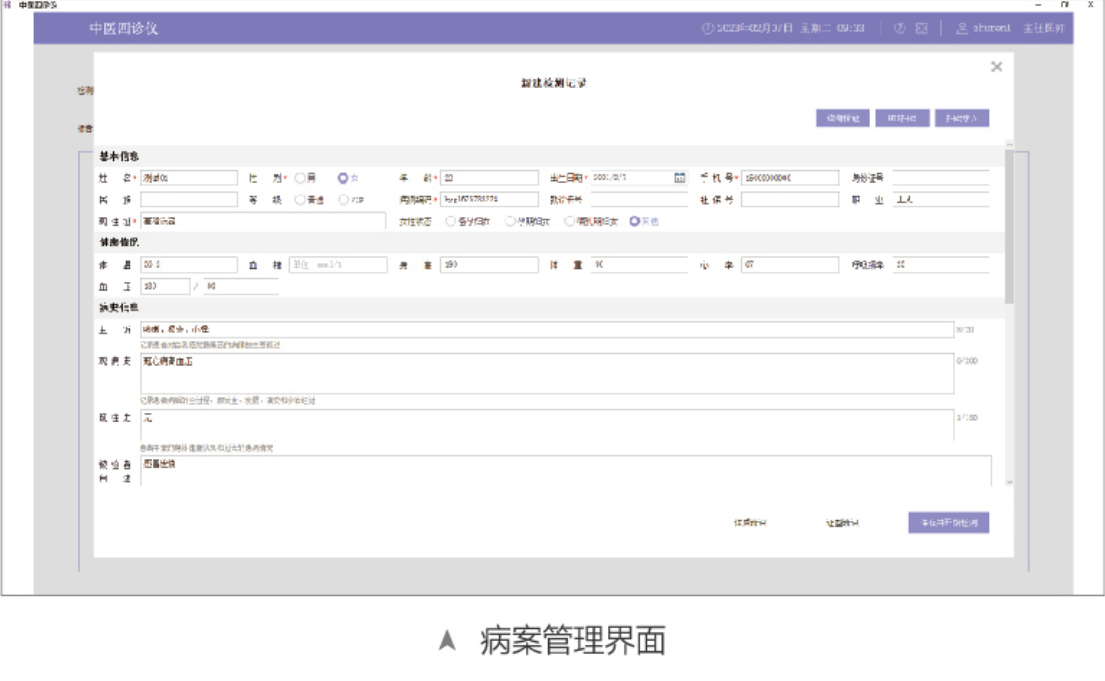Click 保存并开始检测 button
The height and width of the screenshot is (681, 1105).
click(x=949, y=522)
